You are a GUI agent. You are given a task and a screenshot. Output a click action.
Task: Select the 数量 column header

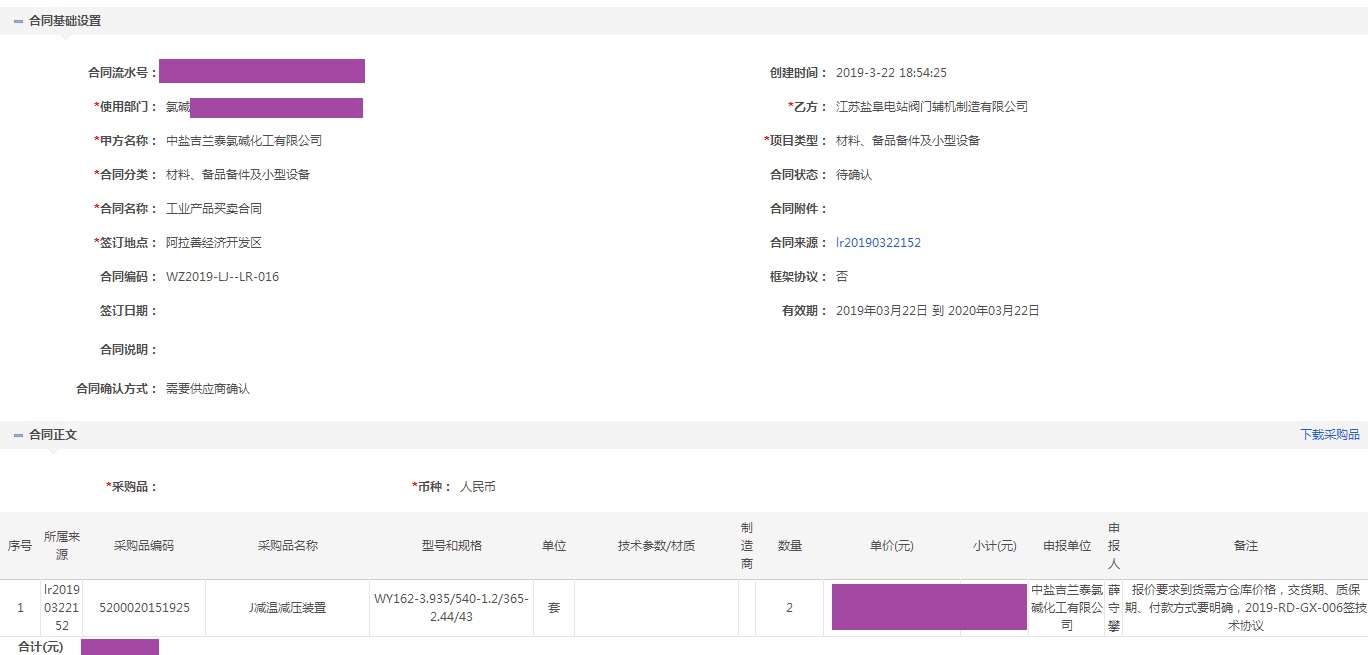[789, 546]
